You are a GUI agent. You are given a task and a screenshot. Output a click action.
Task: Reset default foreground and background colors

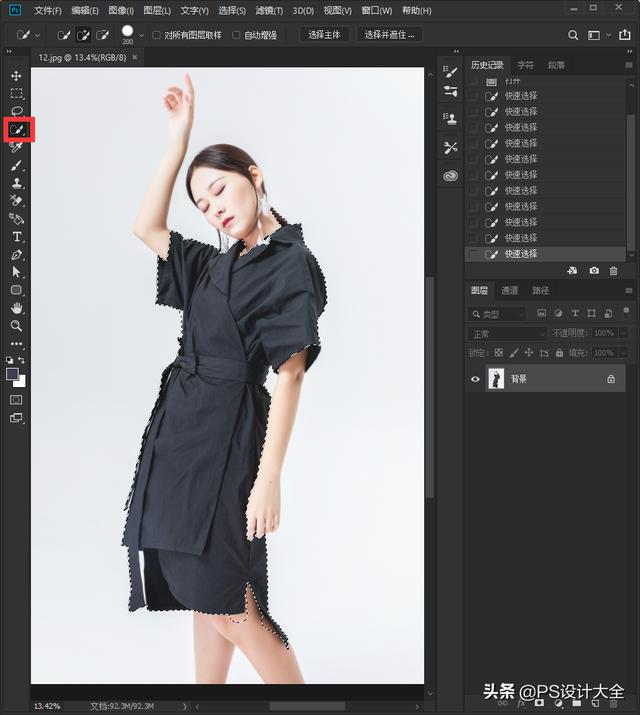(x=10, y=360)
